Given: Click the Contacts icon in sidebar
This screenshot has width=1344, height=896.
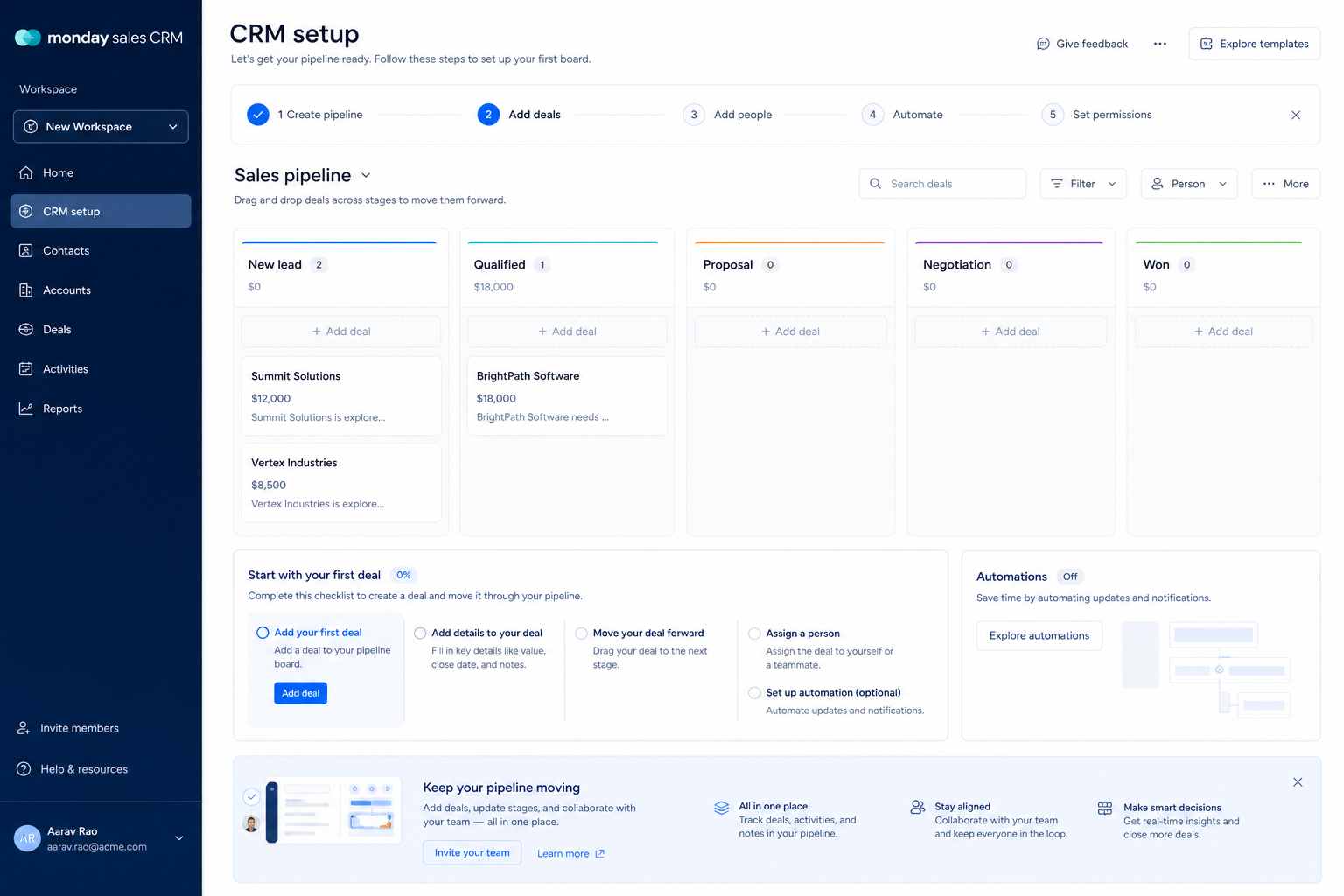Looking at the screenshot, I should click(26, 250).
